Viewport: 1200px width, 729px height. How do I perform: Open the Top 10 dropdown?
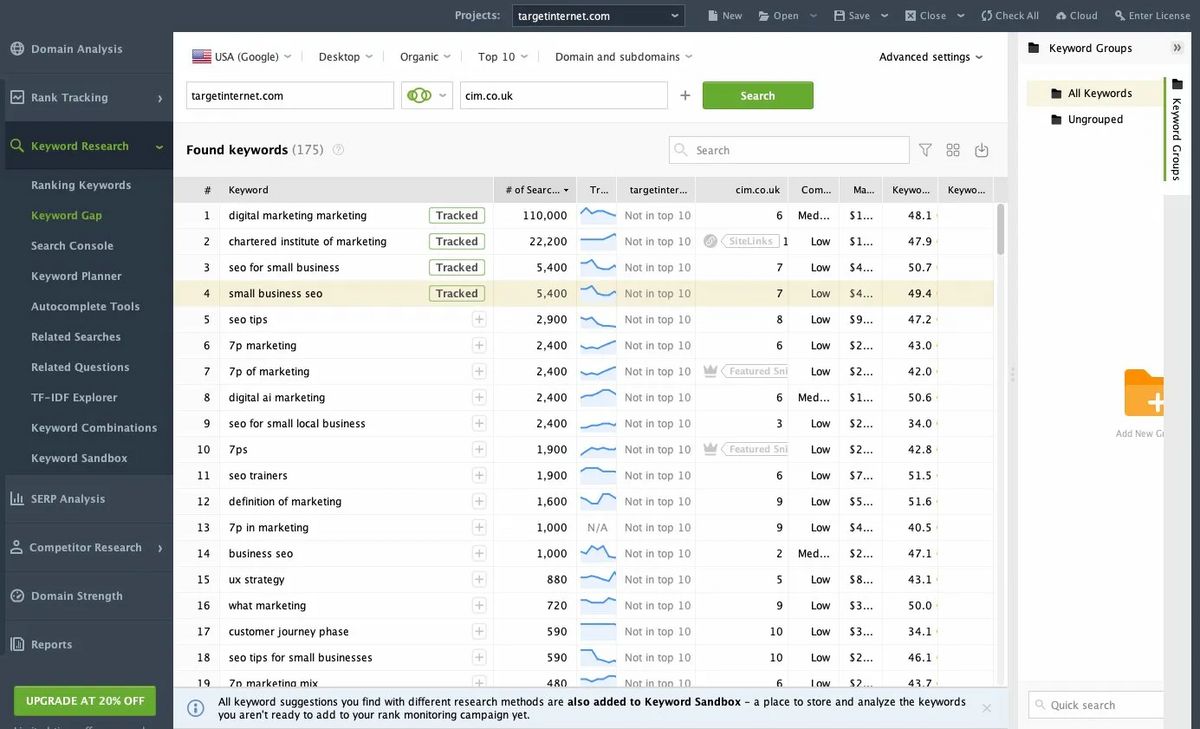point(503,57)
